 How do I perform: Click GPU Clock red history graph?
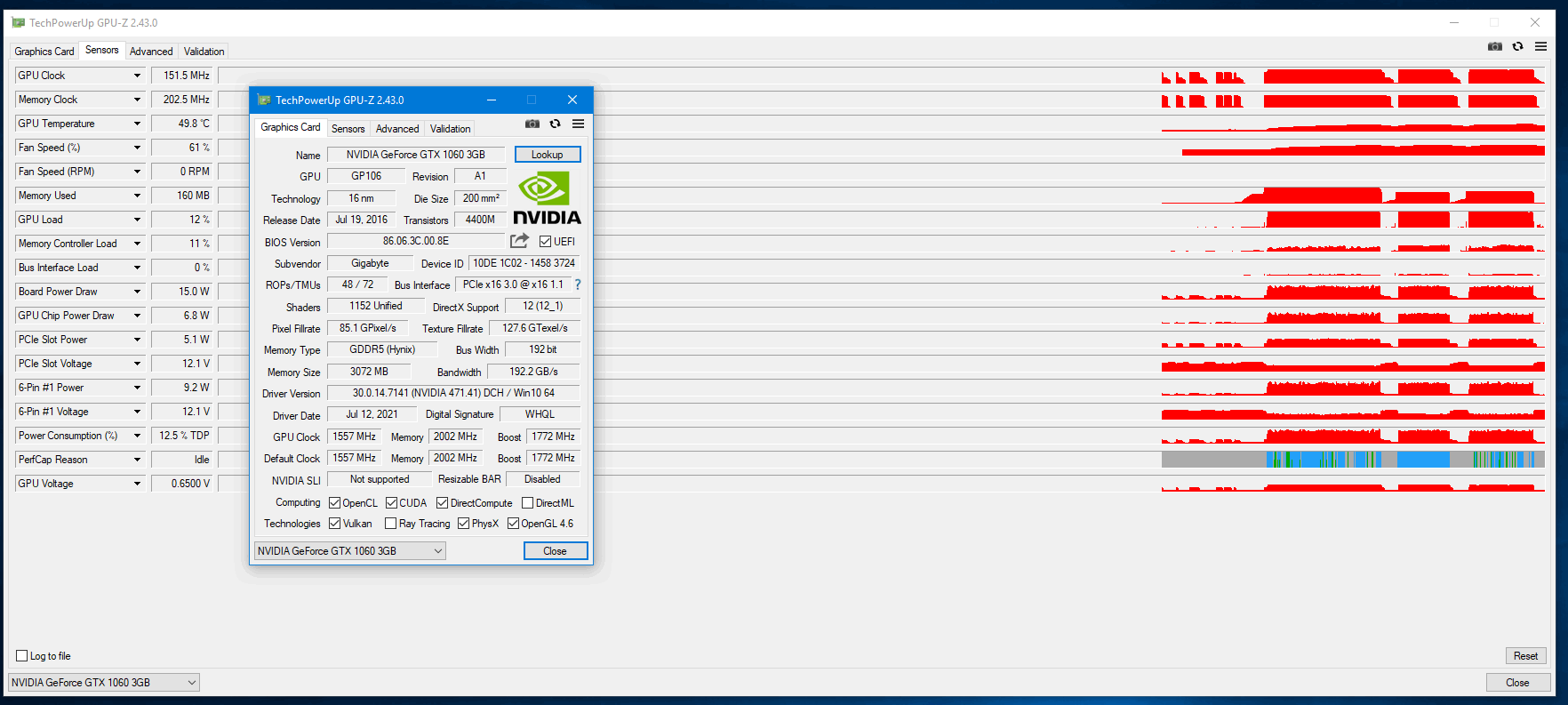click(1353, 76)
